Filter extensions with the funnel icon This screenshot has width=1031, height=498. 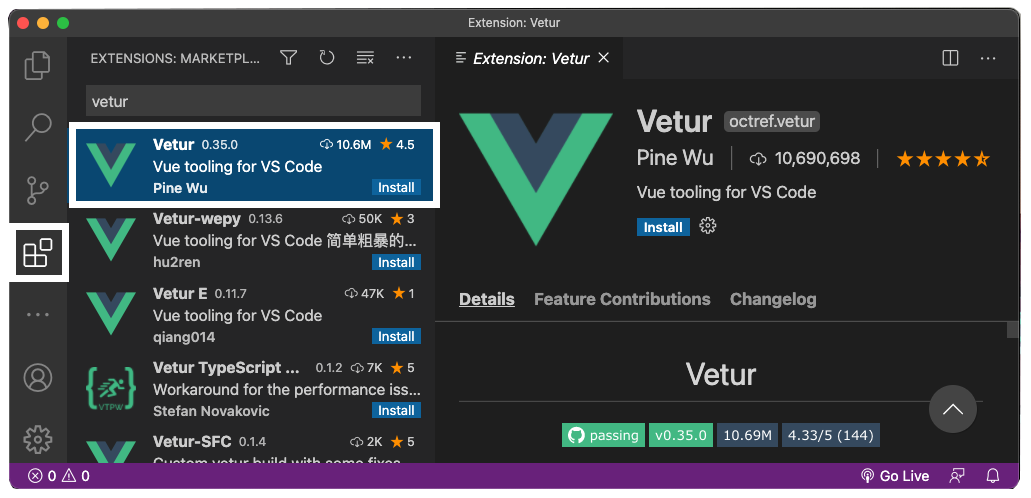click(288, 58)
